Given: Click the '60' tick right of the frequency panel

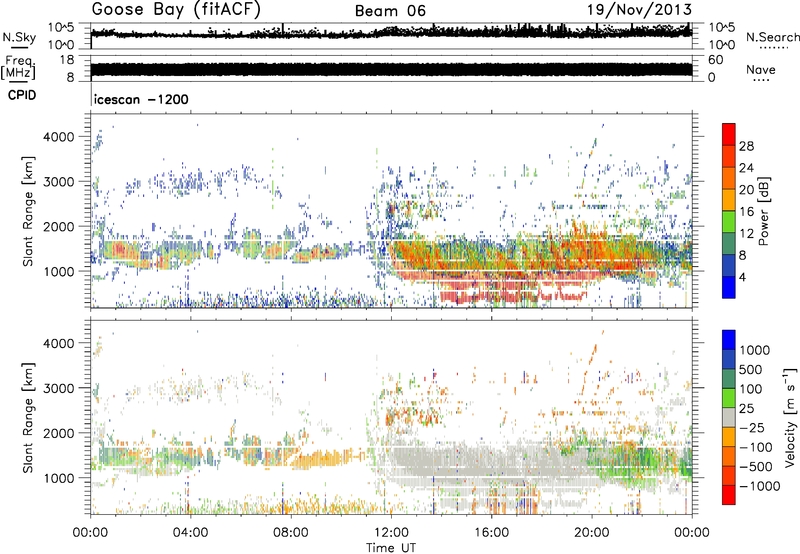Looking at the screenshot, I should [x=715, y=60].
